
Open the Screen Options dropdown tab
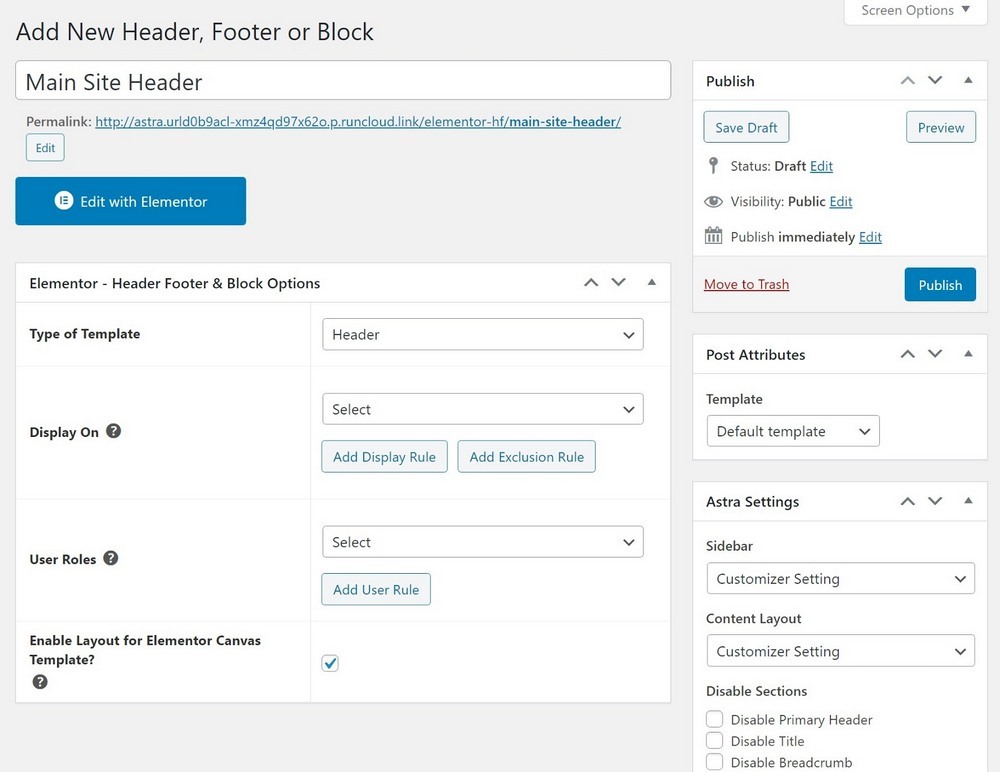pyautogui.click(x=915, y=11)
